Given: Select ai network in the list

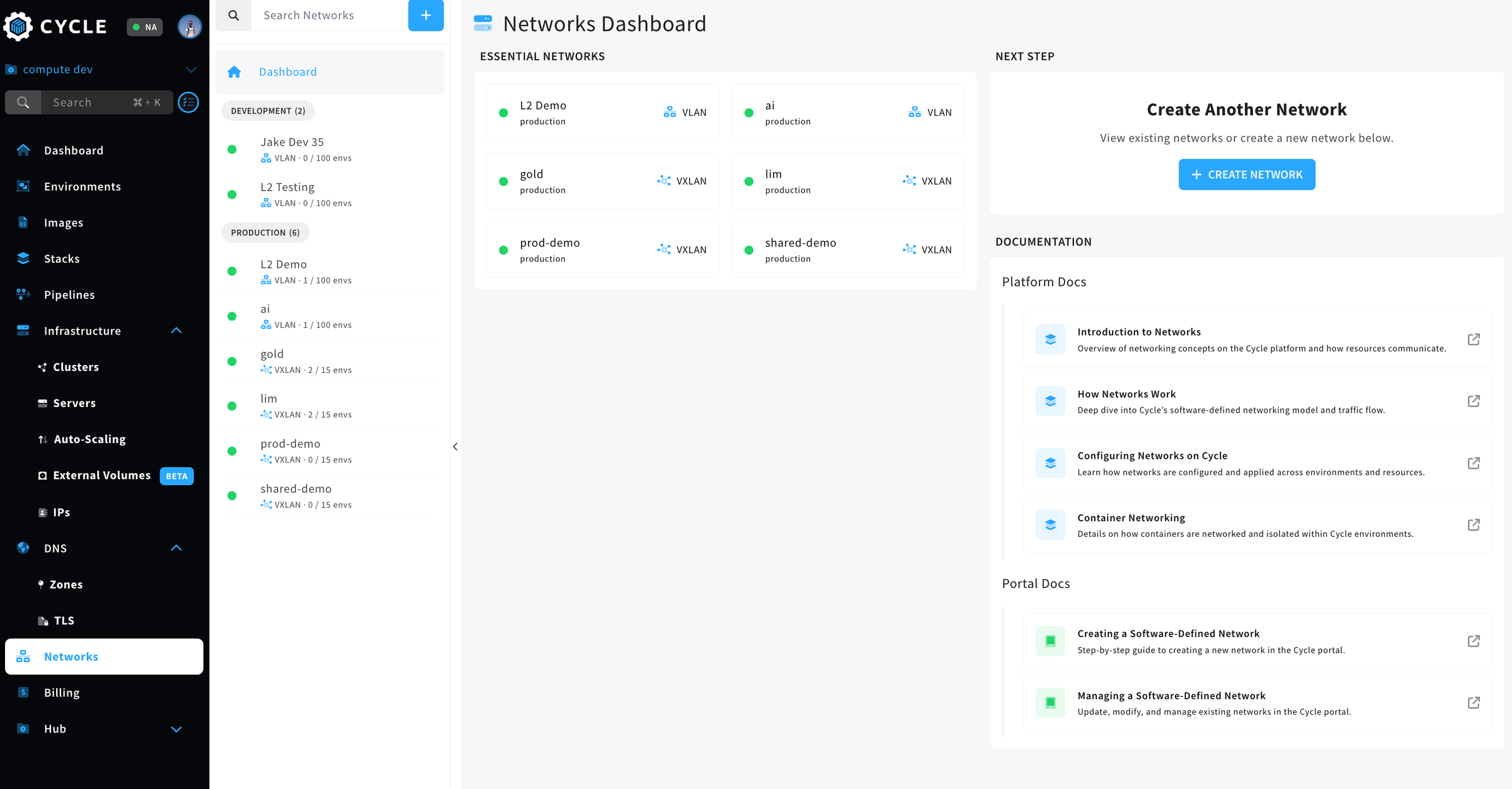Looking at the screenshot, I should coord(329,316).
